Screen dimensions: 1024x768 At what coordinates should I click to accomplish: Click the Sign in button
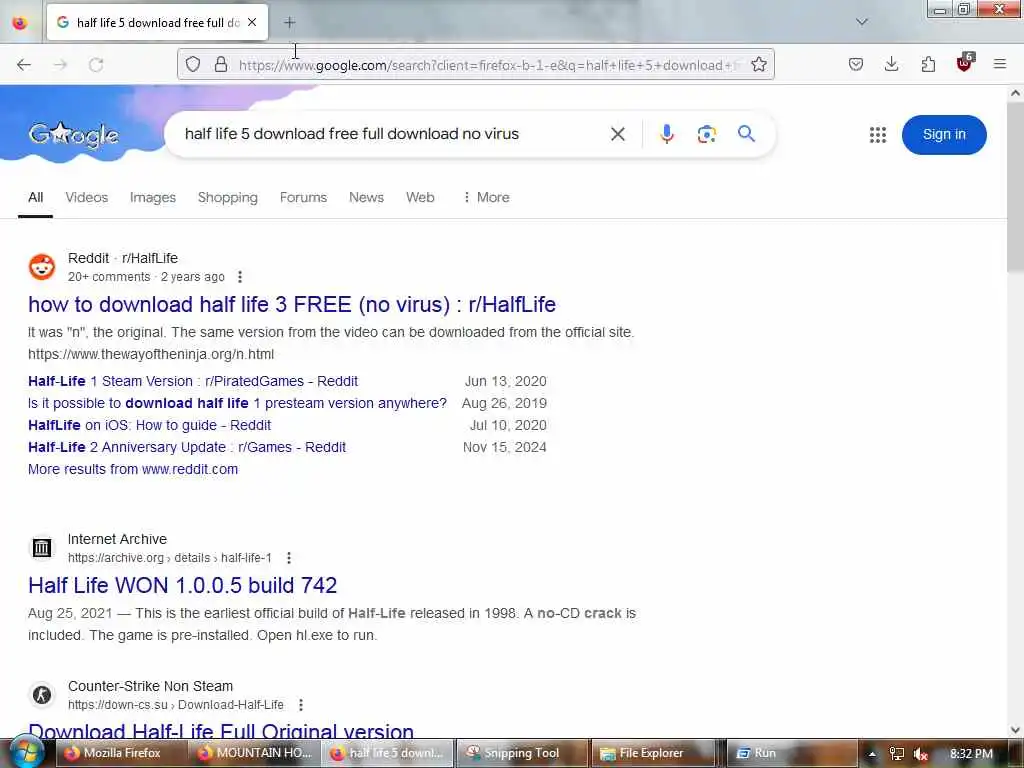[944, 135]
